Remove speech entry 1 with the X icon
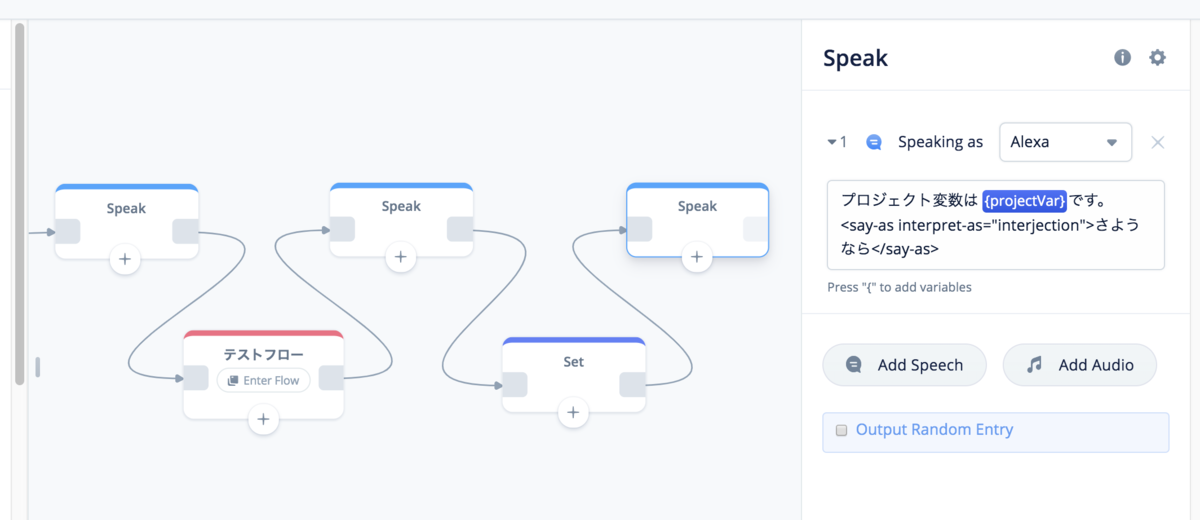Screen dimensions: 1200x520 click(x=1158, y=142)
